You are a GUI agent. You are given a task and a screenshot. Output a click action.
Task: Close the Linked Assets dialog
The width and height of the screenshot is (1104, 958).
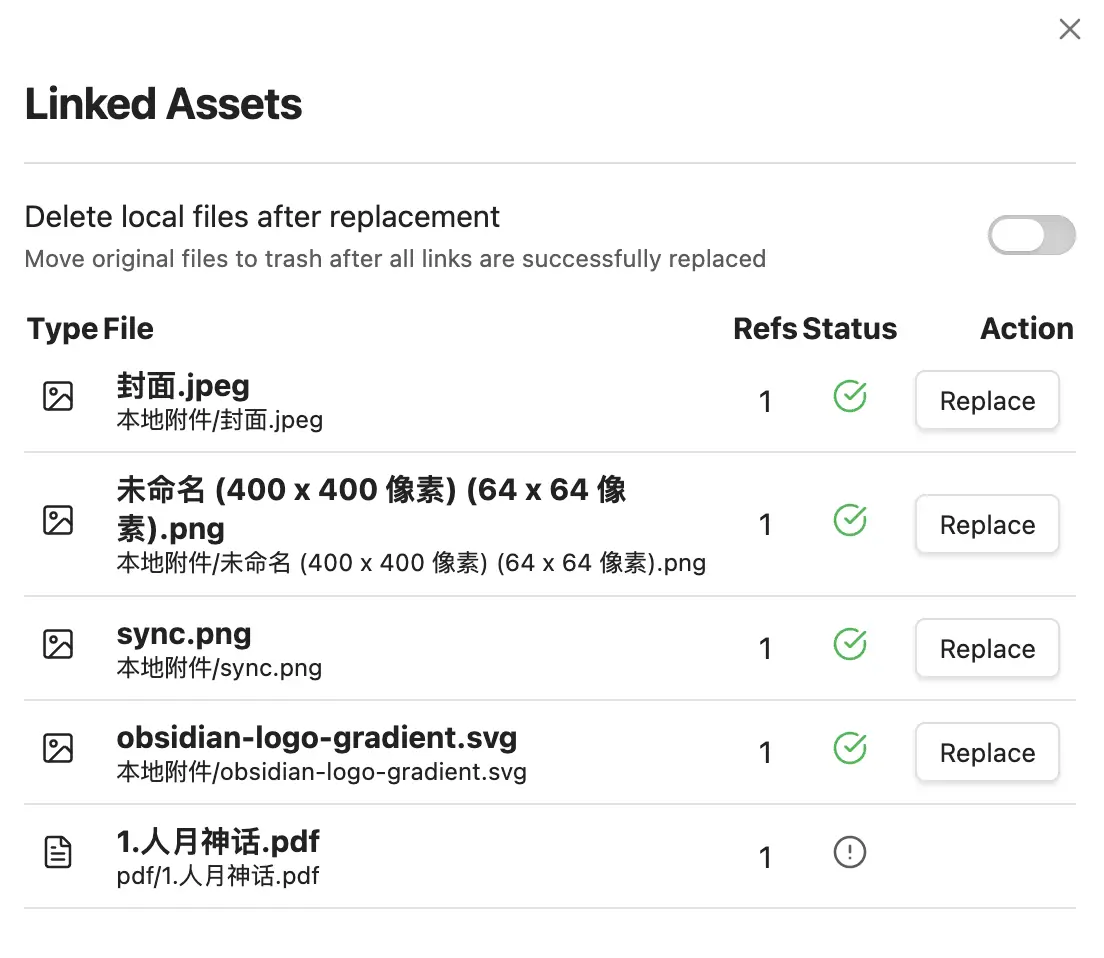(x=1069, y=30)
